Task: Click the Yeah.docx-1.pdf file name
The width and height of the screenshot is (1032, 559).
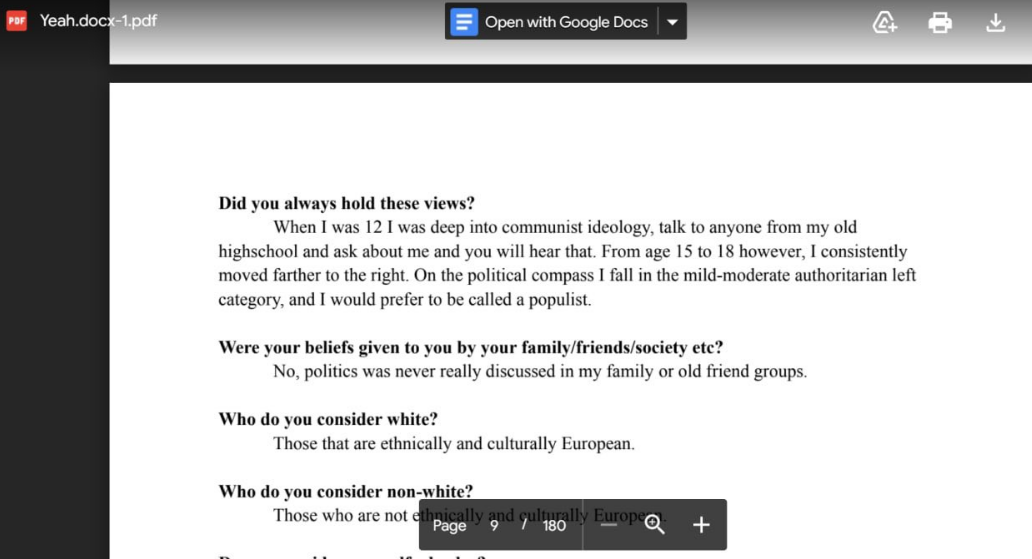Action: pyautogui.click(x=98, y=21)
